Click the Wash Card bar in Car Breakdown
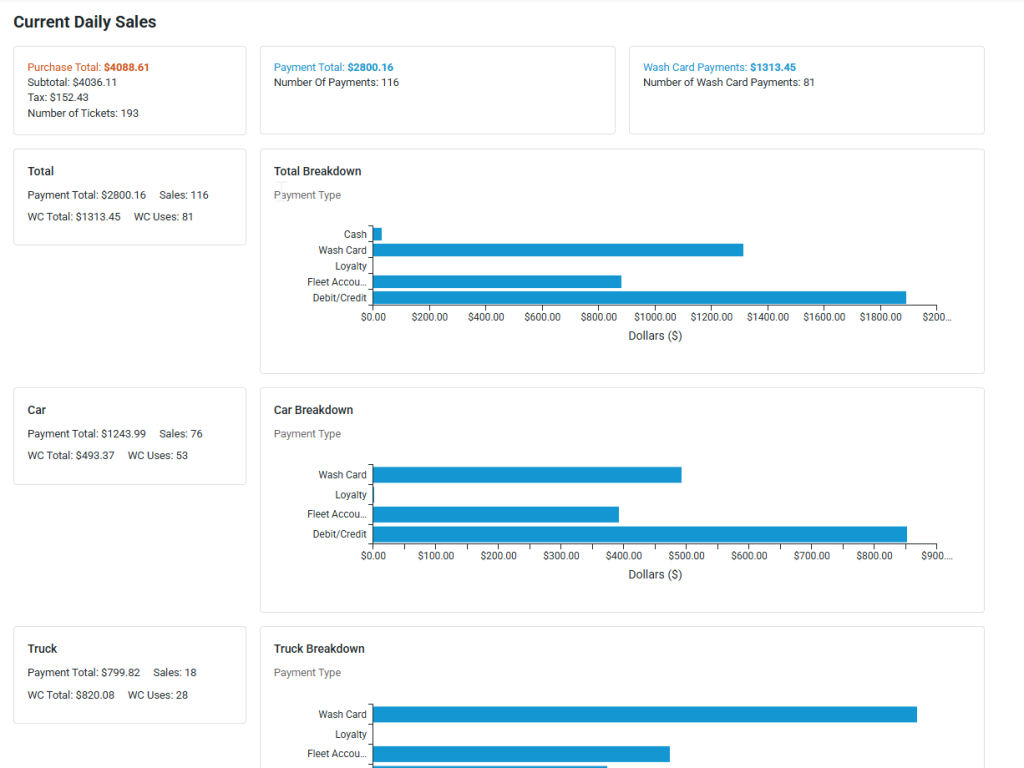Viewport: 1024px width, 768px height. [527, 475]
